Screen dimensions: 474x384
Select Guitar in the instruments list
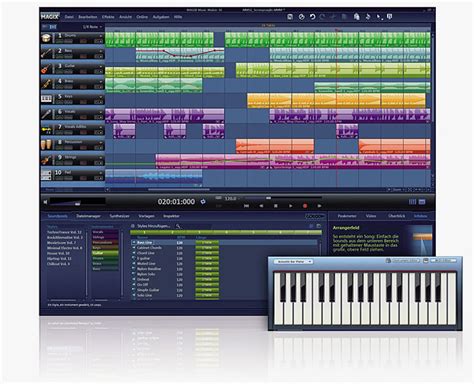click(x=105, y=253)
